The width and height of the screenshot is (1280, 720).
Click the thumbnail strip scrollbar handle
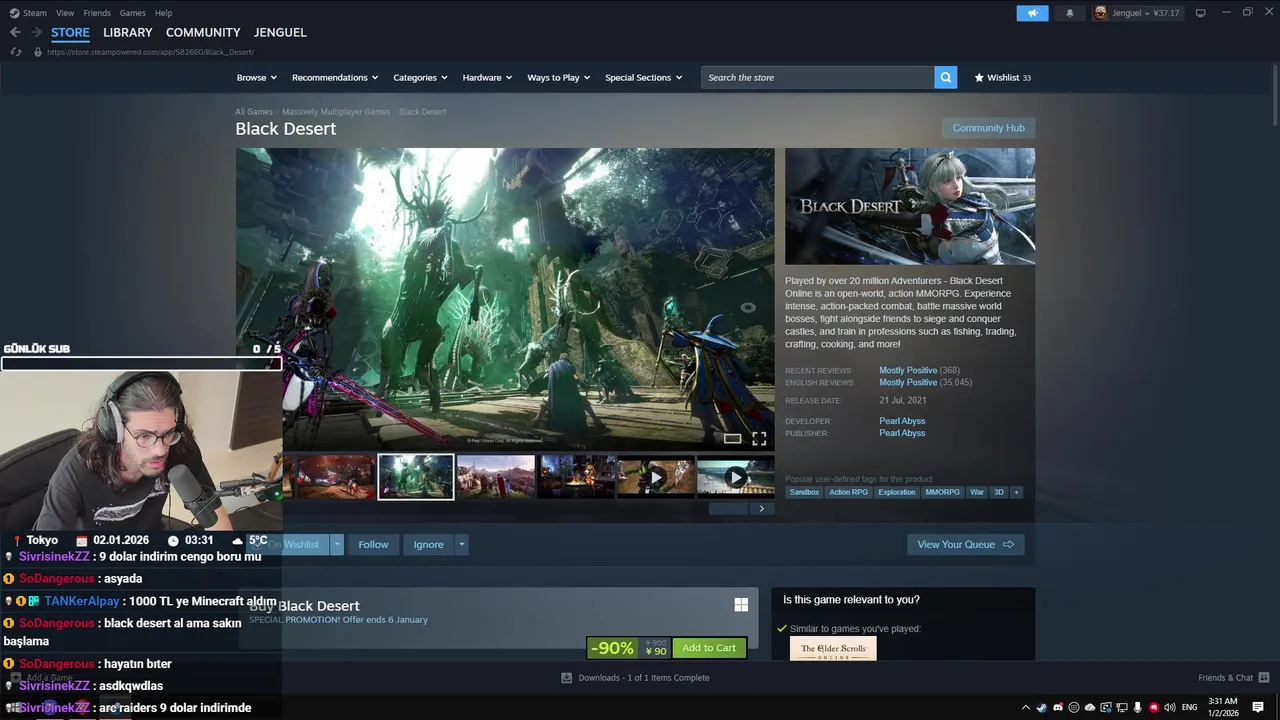click(728, 509)
